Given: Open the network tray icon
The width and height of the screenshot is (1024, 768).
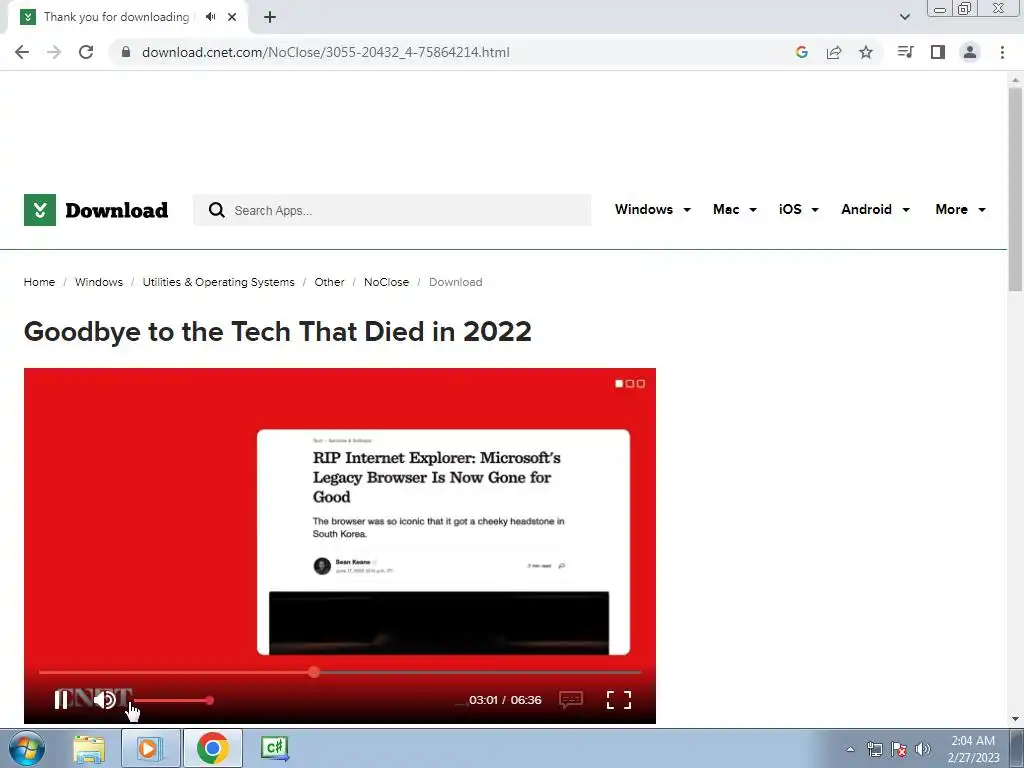Looking at the screenshot, I should pos(874,749).
